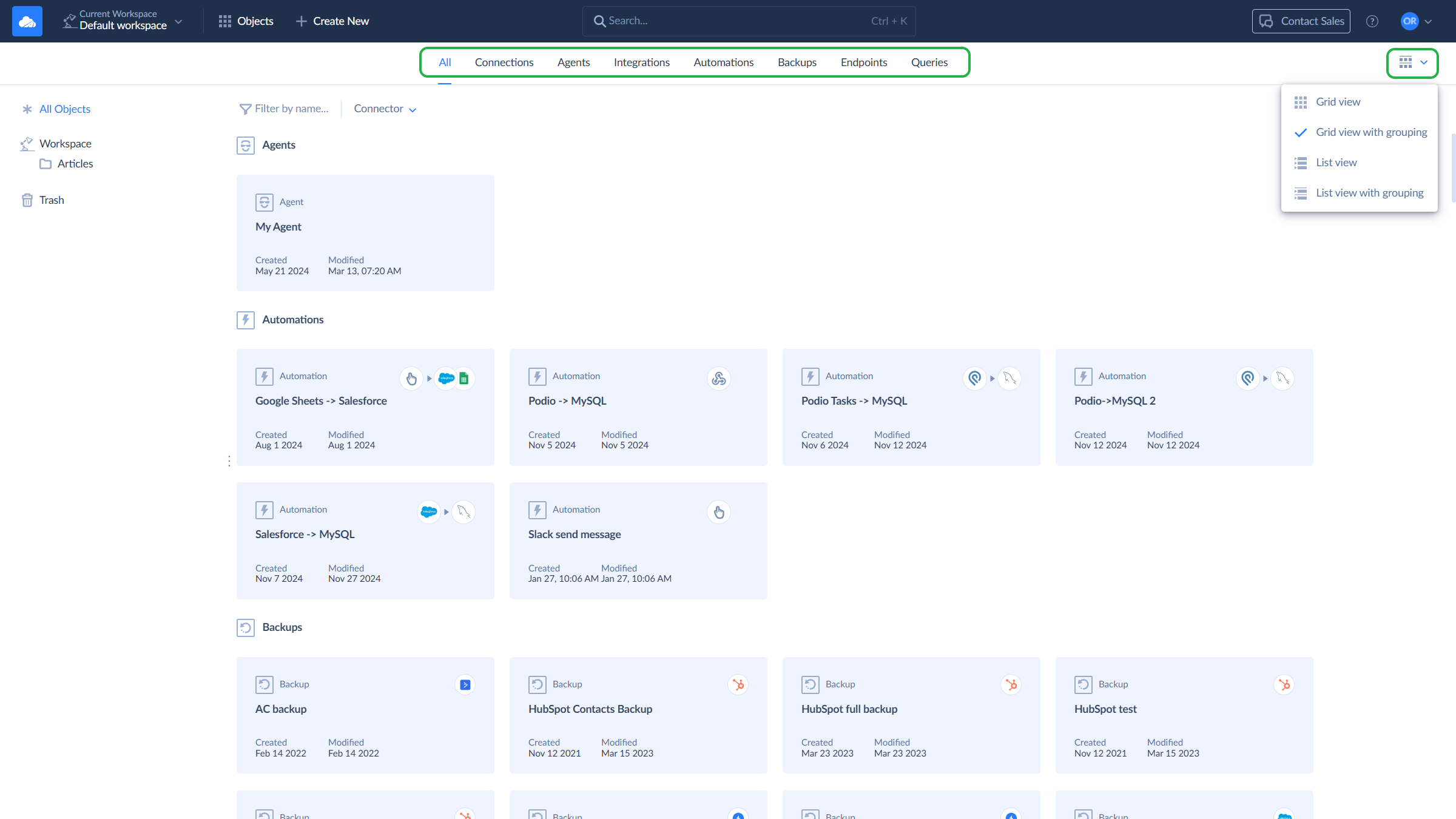Click the Agents section header icon

coord(246,146)
